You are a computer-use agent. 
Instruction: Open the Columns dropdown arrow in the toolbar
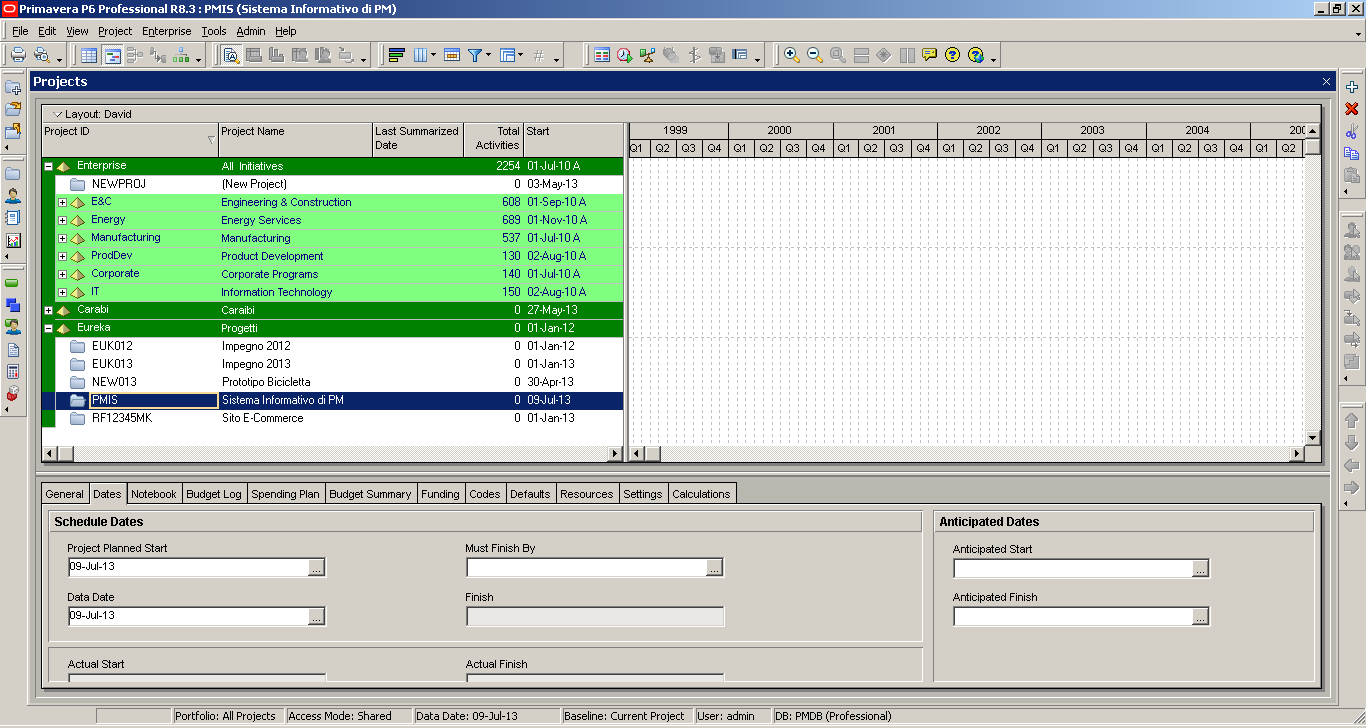(433, 56)
